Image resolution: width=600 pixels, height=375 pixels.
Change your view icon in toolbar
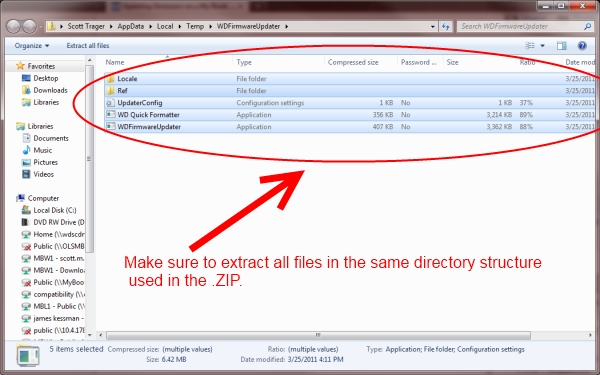[x=530, y=46]
